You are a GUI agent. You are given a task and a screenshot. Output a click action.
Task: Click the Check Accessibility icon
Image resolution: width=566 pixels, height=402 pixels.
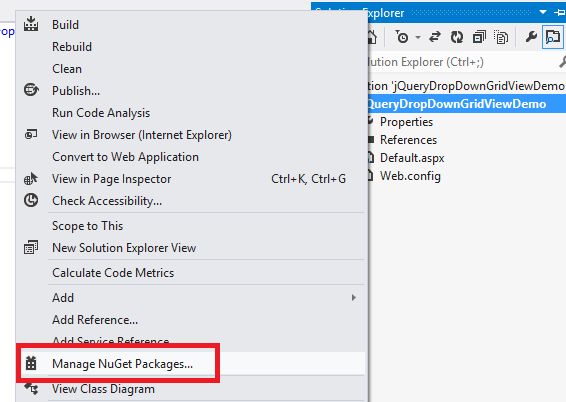[x=31, y=200]
